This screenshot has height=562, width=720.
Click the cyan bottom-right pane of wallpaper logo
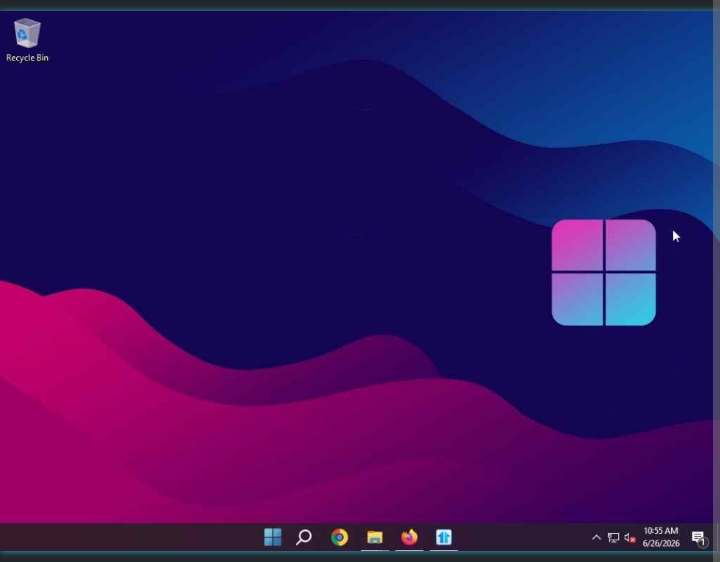pyautogui.click(x=630, y=300)
